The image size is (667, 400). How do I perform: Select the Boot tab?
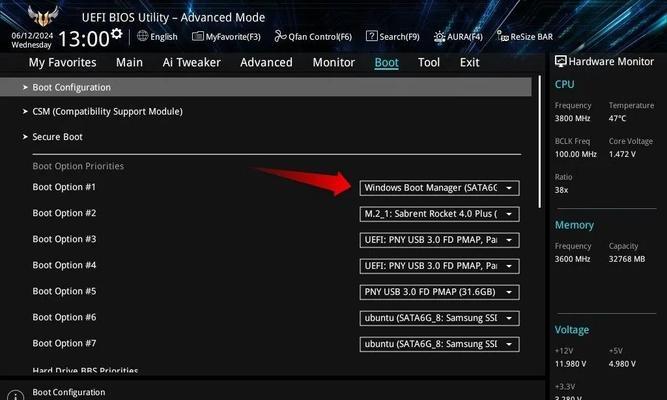point(386,63)
